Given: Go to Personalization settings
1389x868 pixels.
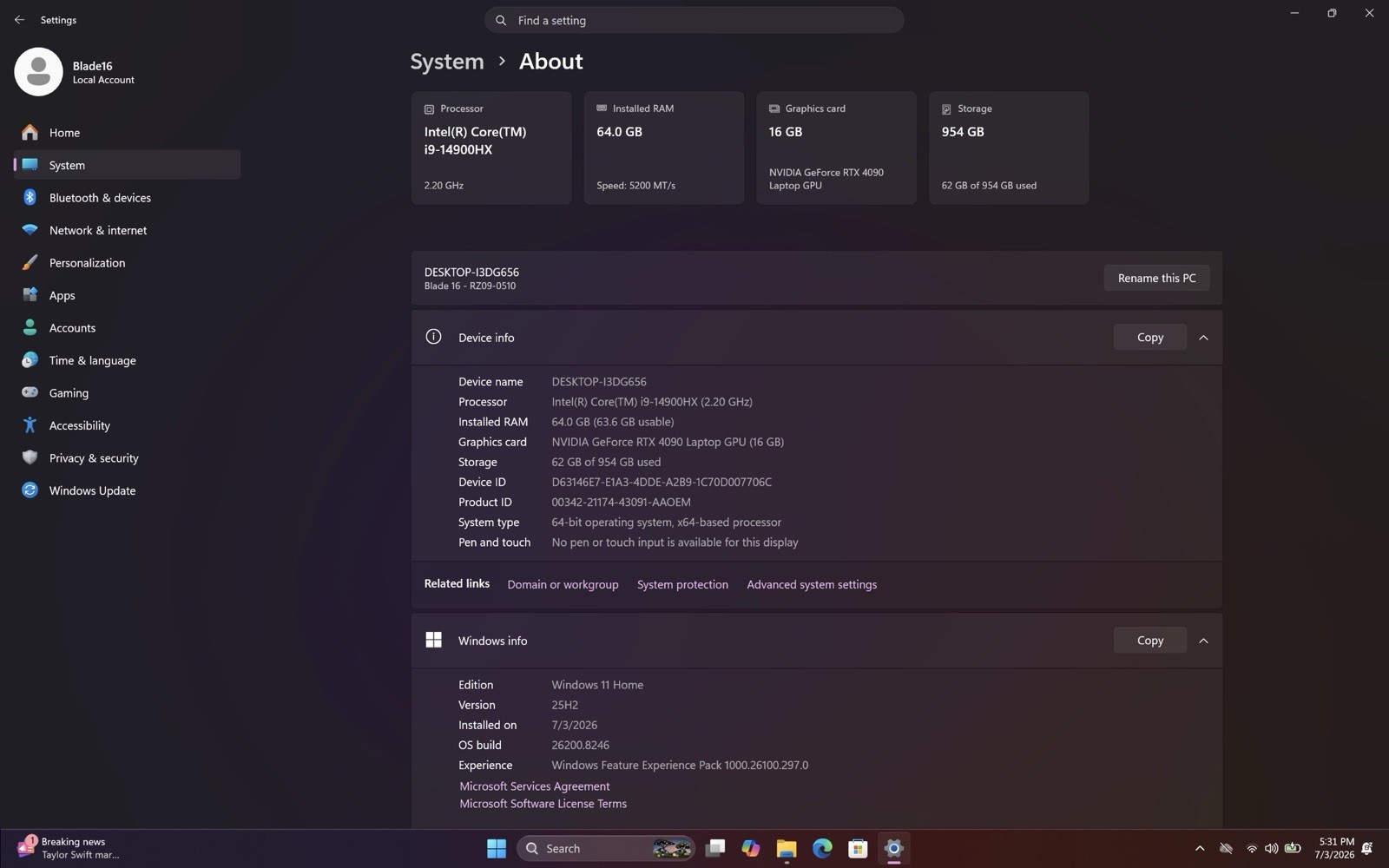Looking at the screenshot, I should tap(127, 262).
